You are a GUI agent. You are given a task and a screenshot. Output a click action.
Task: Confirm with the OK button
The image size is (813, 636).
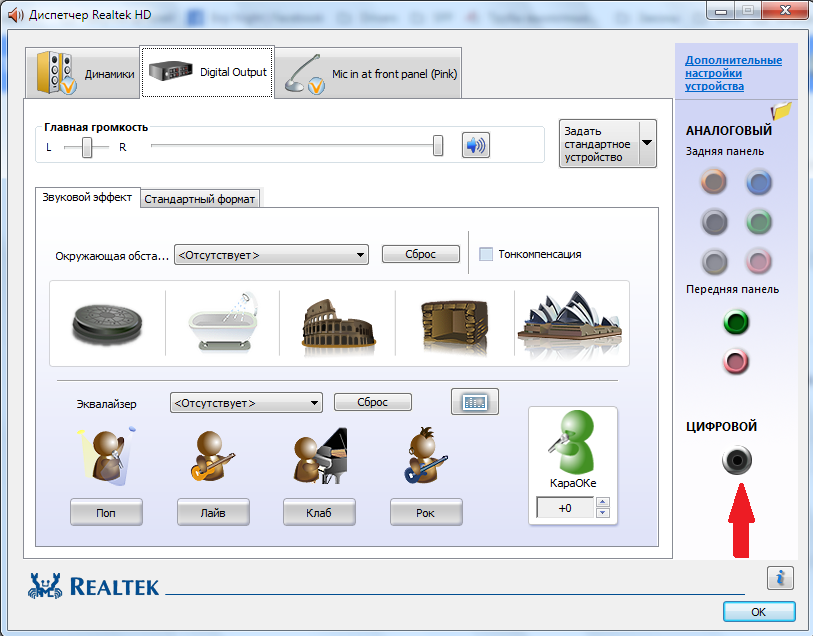click(x=759, y=612)
